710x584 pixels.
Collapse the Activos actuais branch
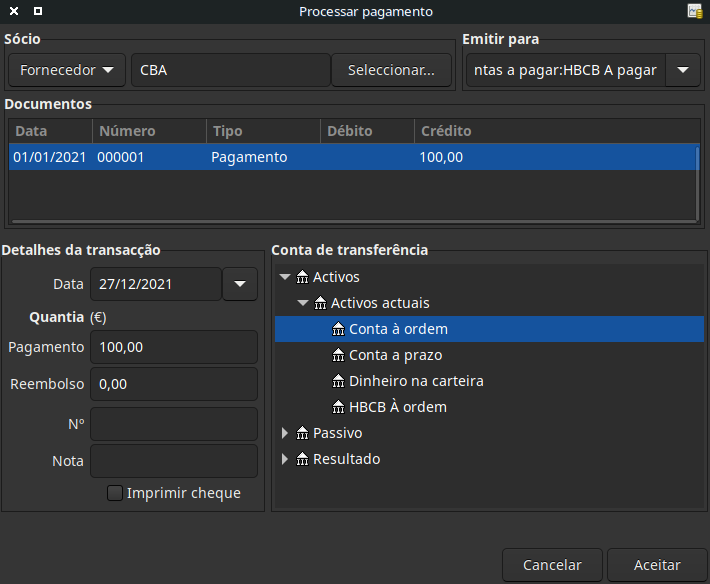pyautogui.click(x=303, y=303)
